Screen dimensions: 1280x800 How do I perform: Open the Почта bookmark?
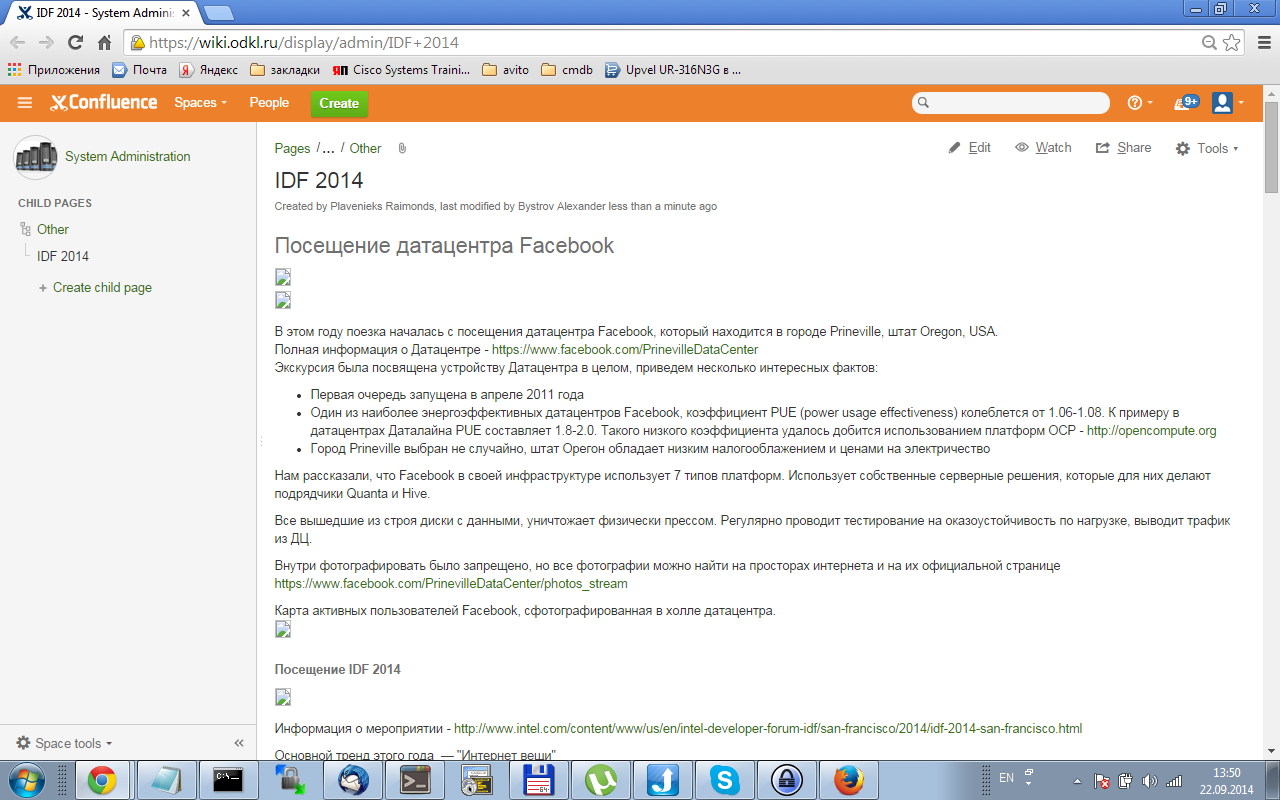click(139, 70)
